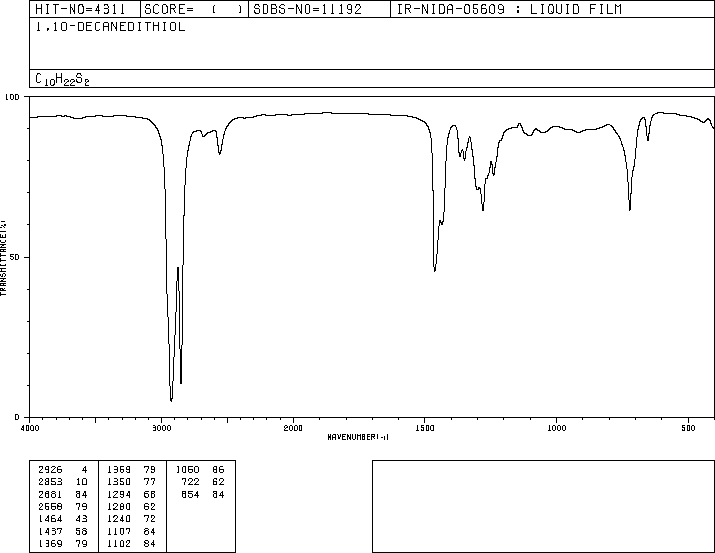The image size is (715, 553).
Task: Click the 50 label on the transmittance axis
Action: coord(15,257)
